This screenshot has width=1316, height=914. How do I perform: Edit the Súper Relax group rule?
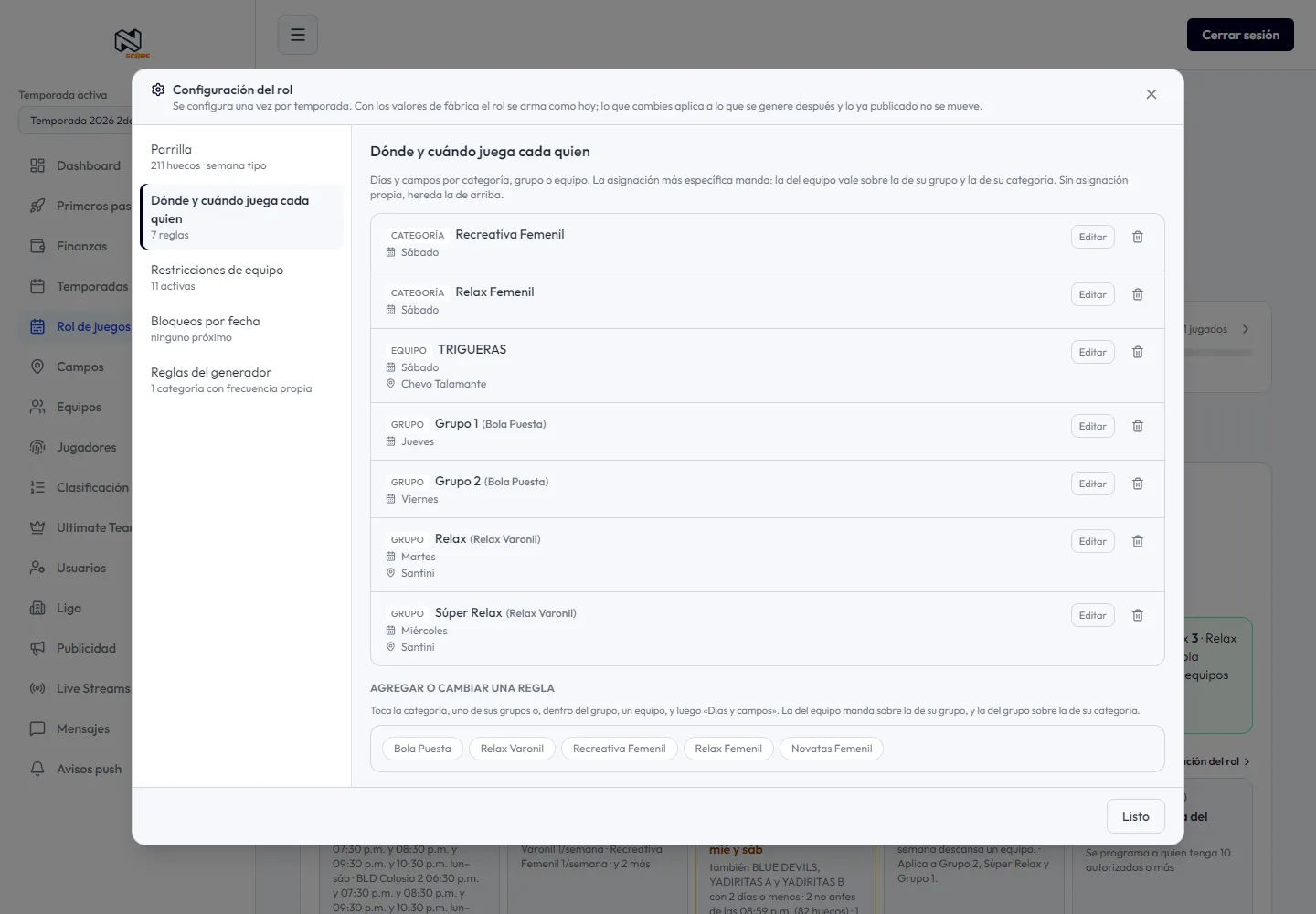pyautogui.click(x=1093, y=615)
